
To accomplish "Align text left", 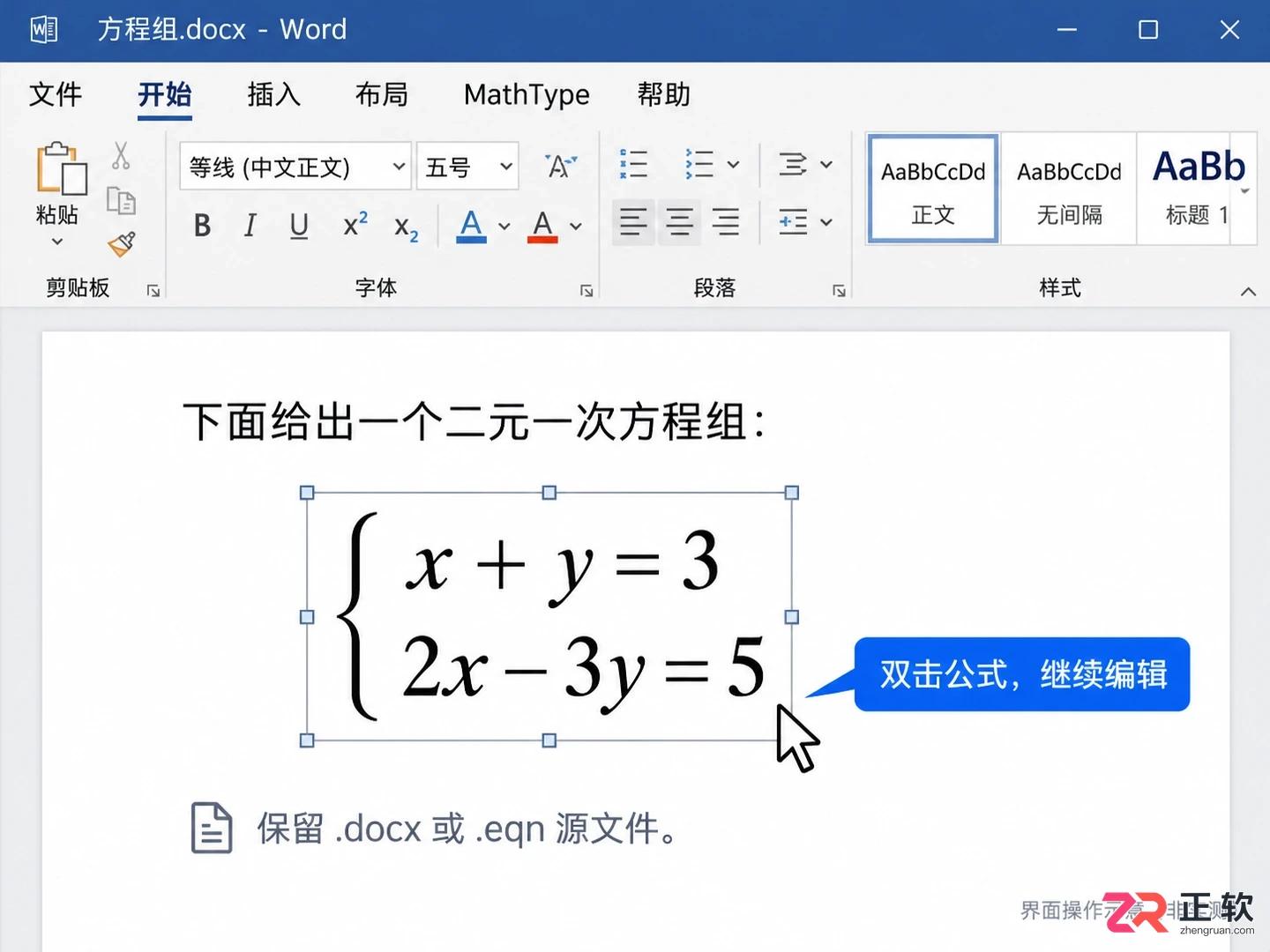I will 633,222.
